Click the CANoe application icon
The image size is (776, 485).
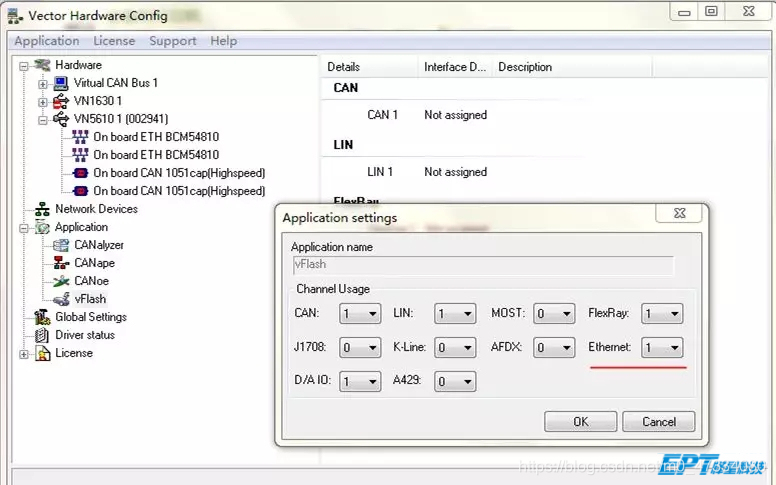pos(61,281)
